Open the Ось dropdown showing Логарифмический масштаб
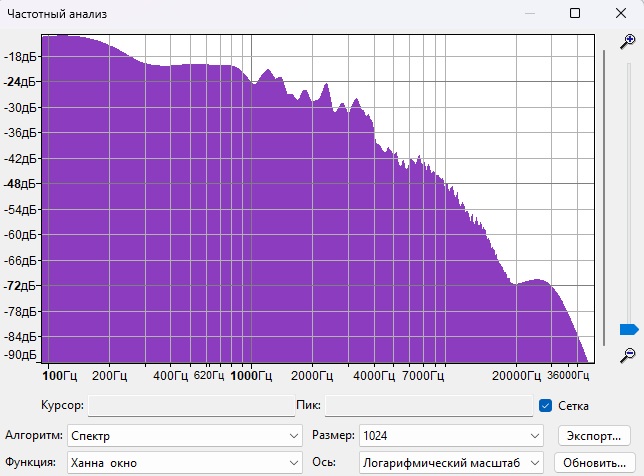644x476 pixels. point(451,463)
